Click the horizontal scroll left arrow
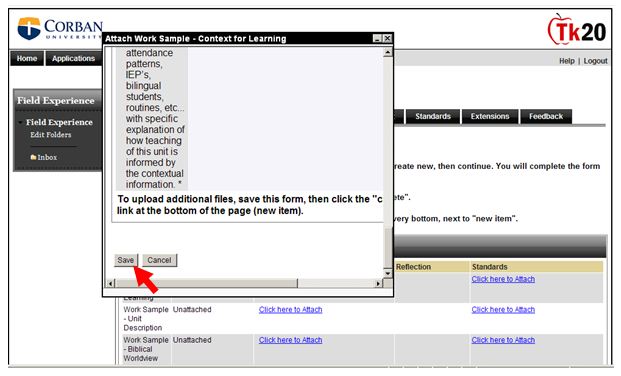Image resolution: width=621 pixels, height=376 pixels. [x=110, y=283]
